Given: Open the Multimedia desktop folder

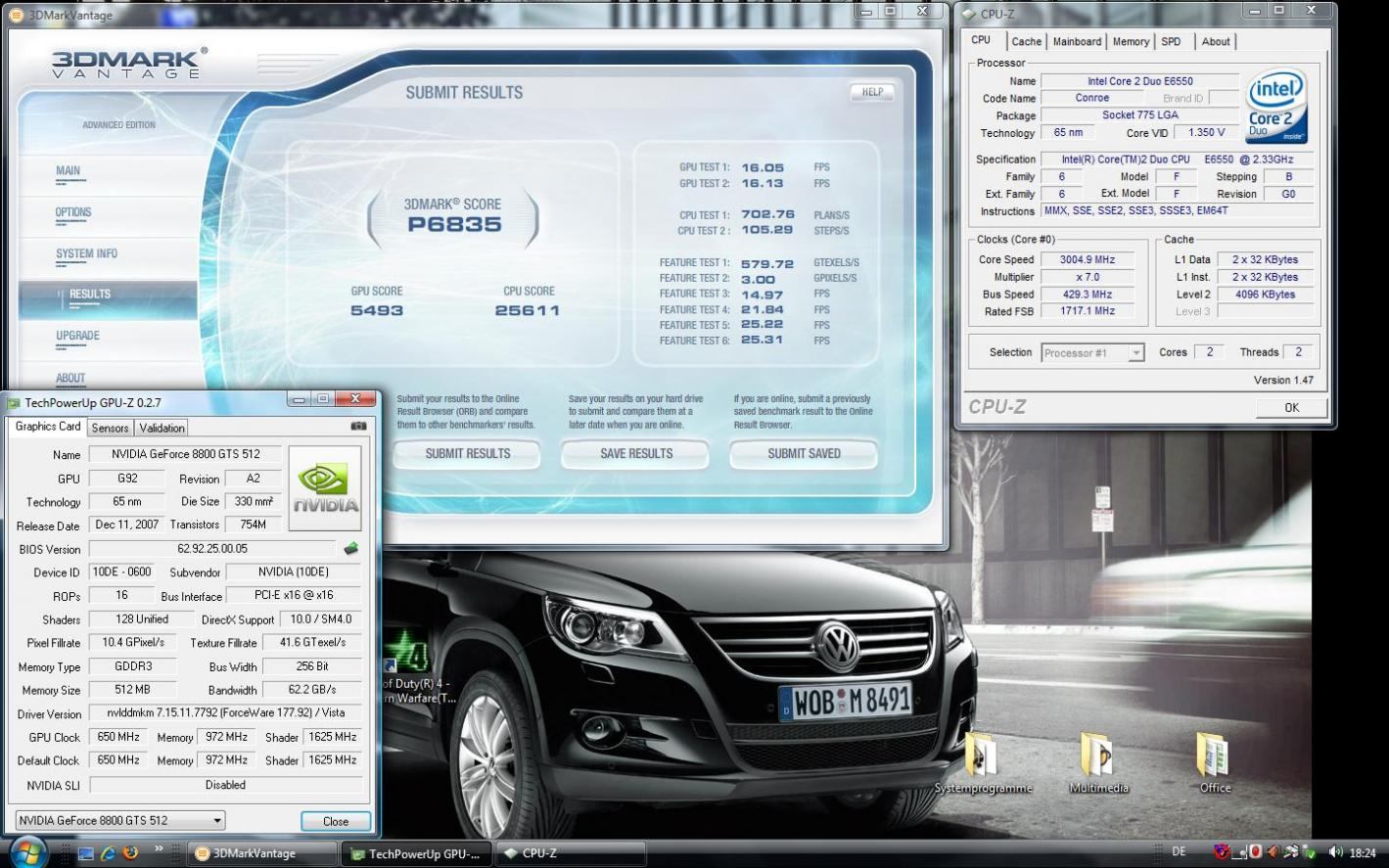Looking at the screenshot, I should [x=1098, y=763].
